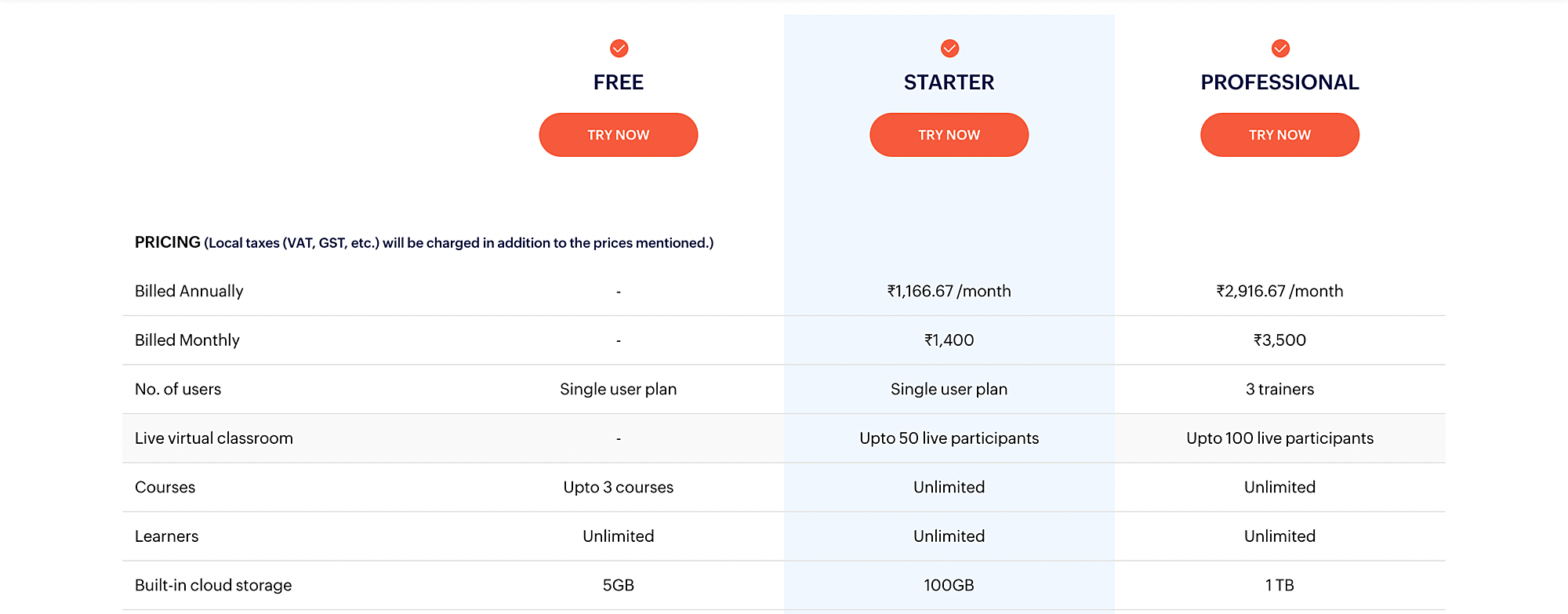Select the STARTER plan heading
The width and height of the screenshot is (1568, 614).
[949, 82]
